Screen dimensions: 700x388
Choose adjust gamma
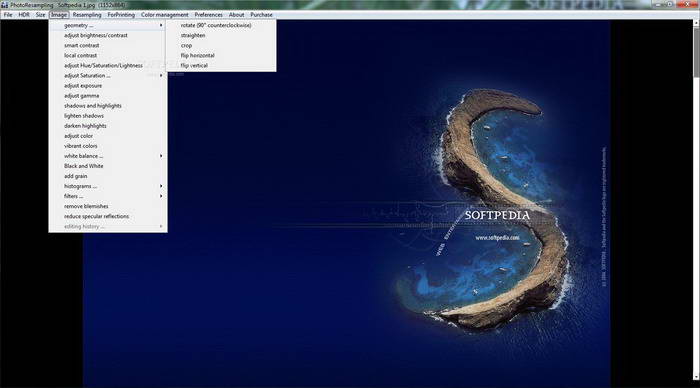click(108, 96)
